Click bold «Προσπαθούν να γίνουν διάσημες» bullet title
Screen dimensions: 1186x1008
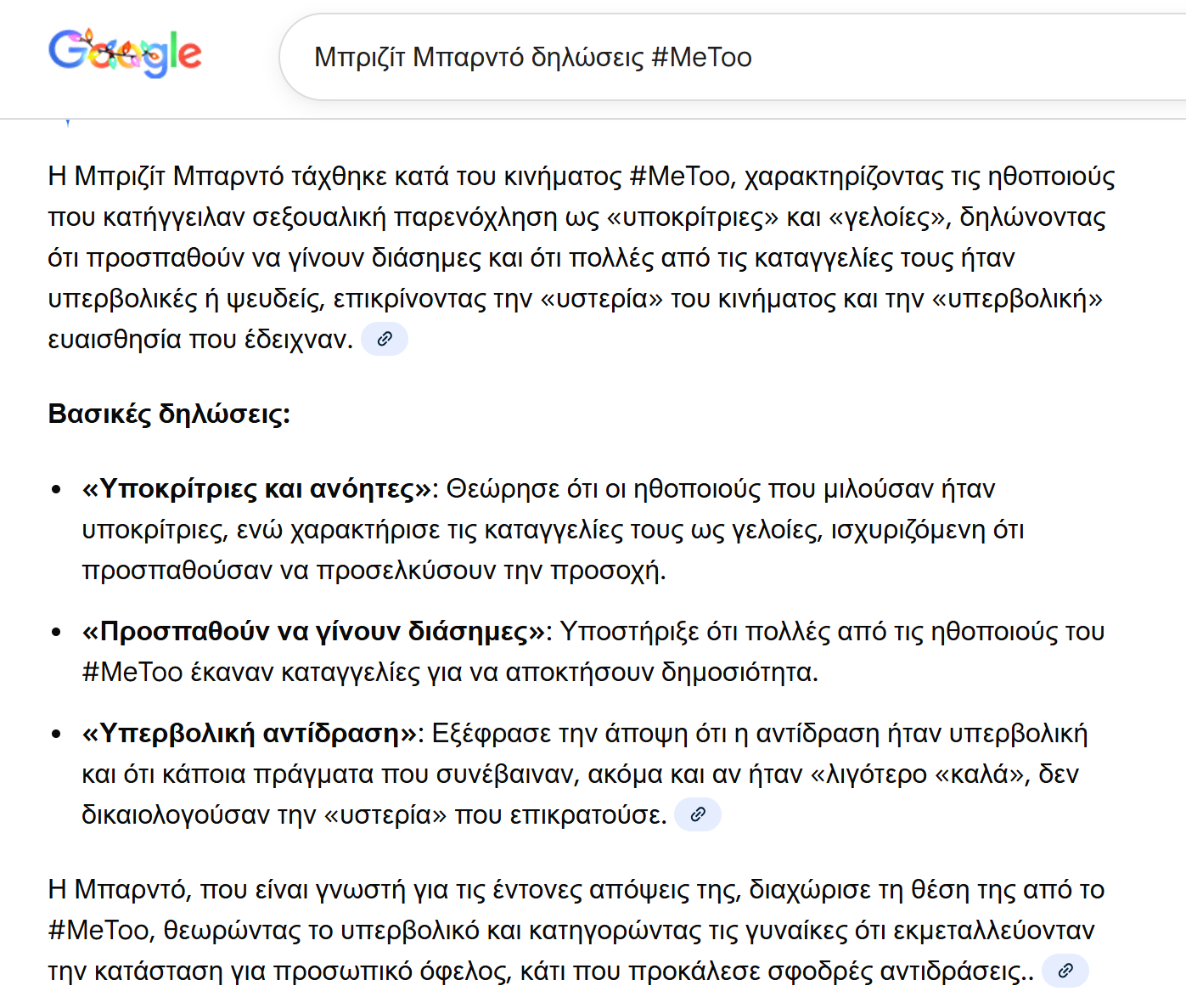point(314,632)
